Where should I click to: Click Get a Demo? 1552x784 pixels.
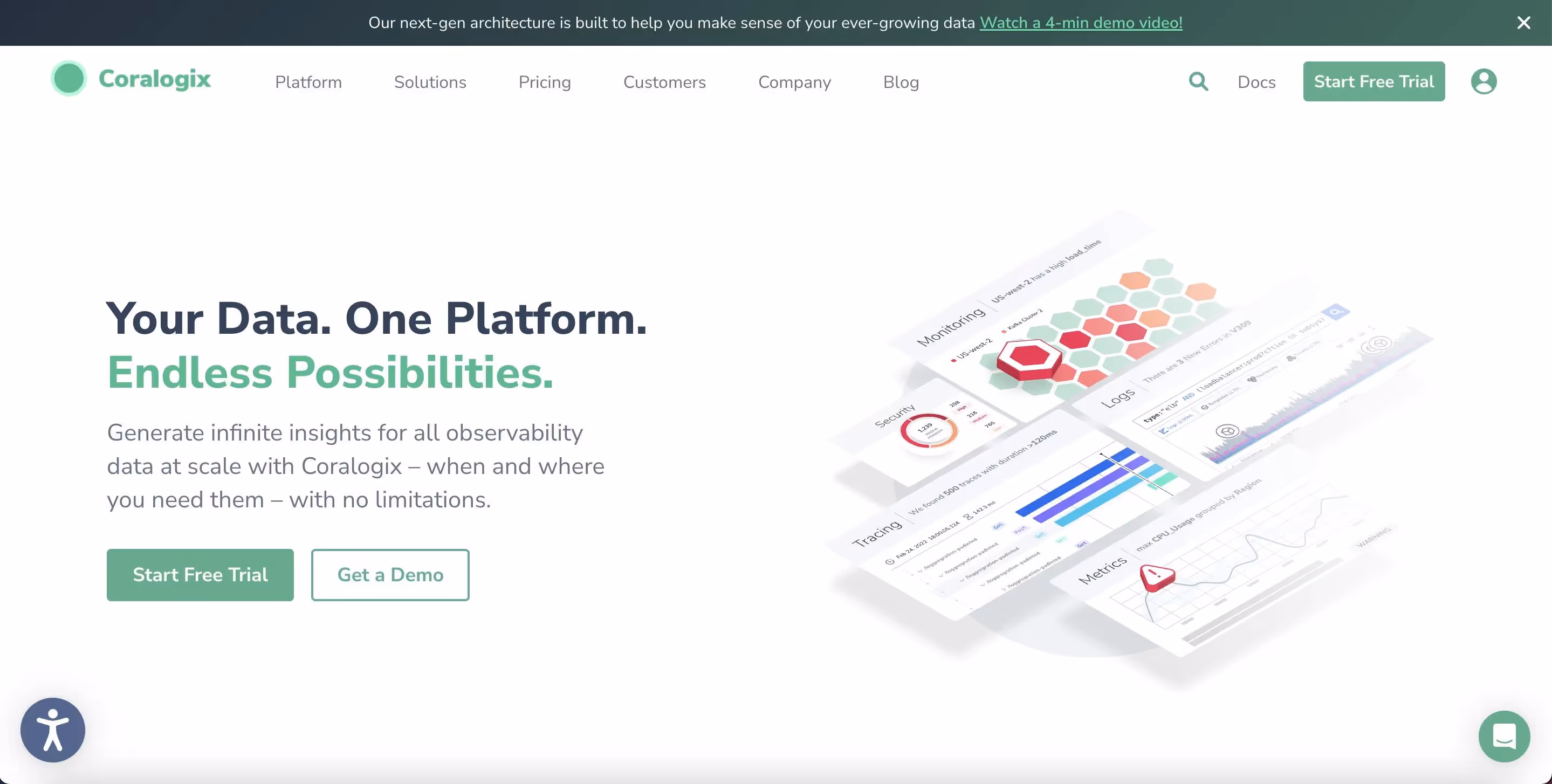[x=390, y=575]
